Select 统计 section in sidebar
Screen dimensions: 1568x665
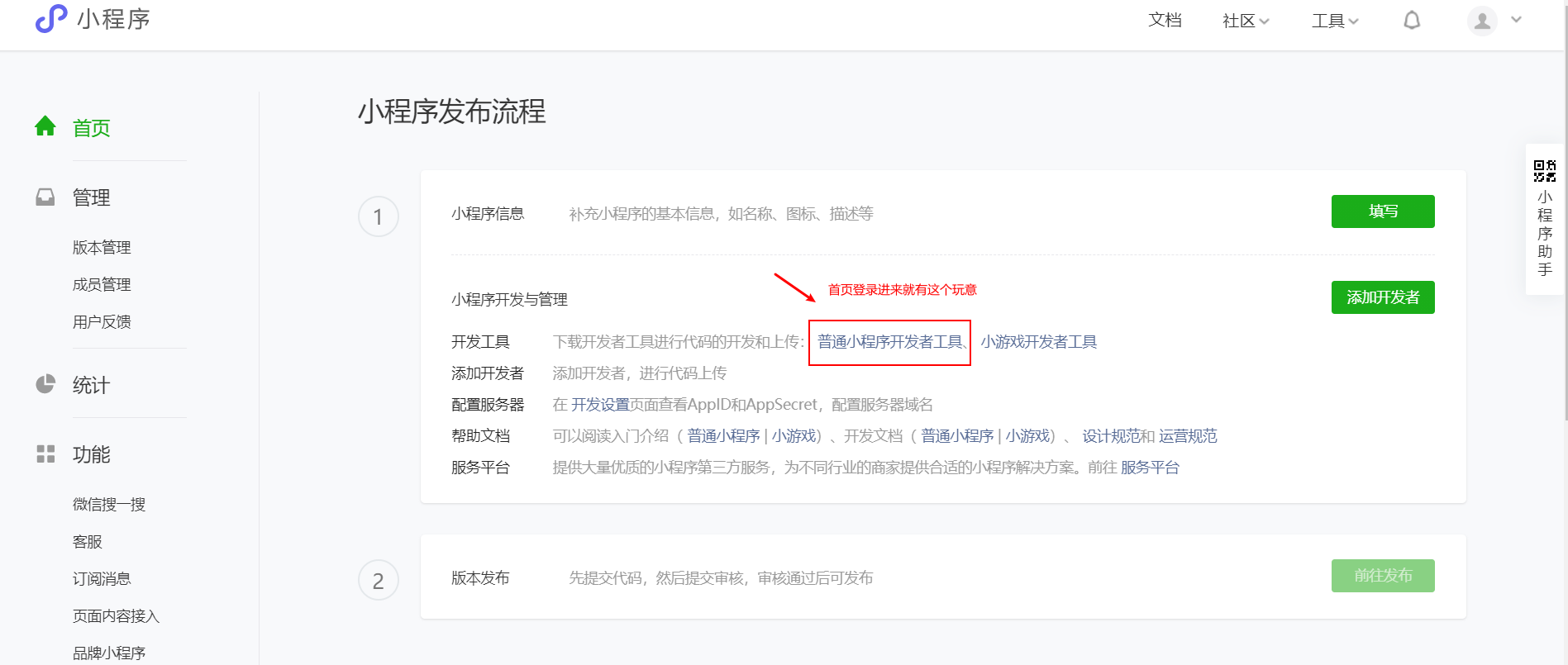click(x=92, y=385)
